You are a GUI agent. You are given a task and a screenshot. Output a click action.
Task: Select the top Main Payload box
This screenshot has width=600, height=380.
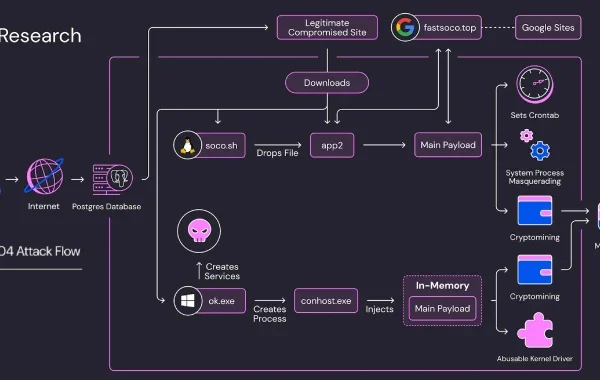pyautogui.click(x=448, y=145)
